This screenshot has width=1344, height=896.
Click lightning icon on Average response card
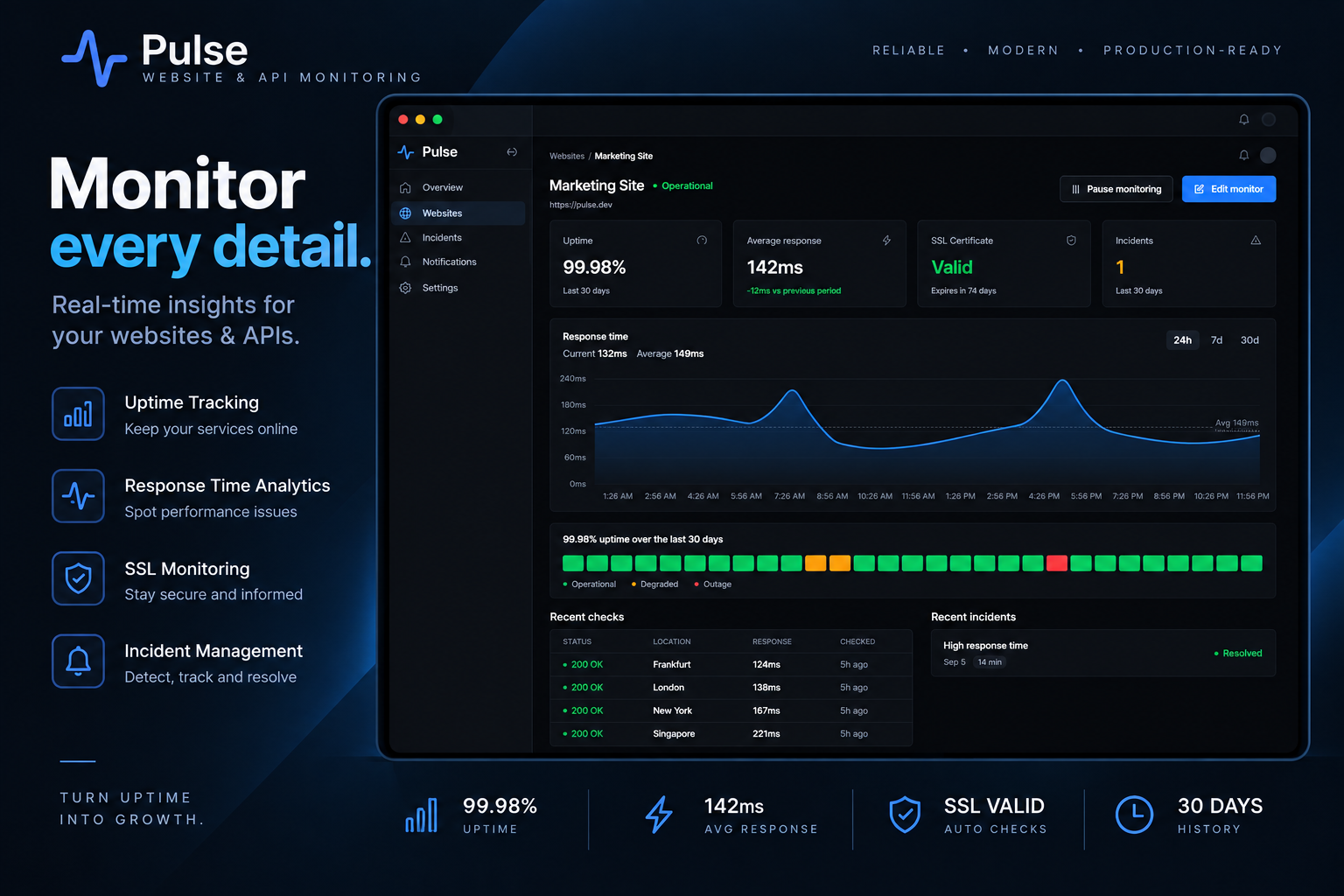click(x=886, y=241)
